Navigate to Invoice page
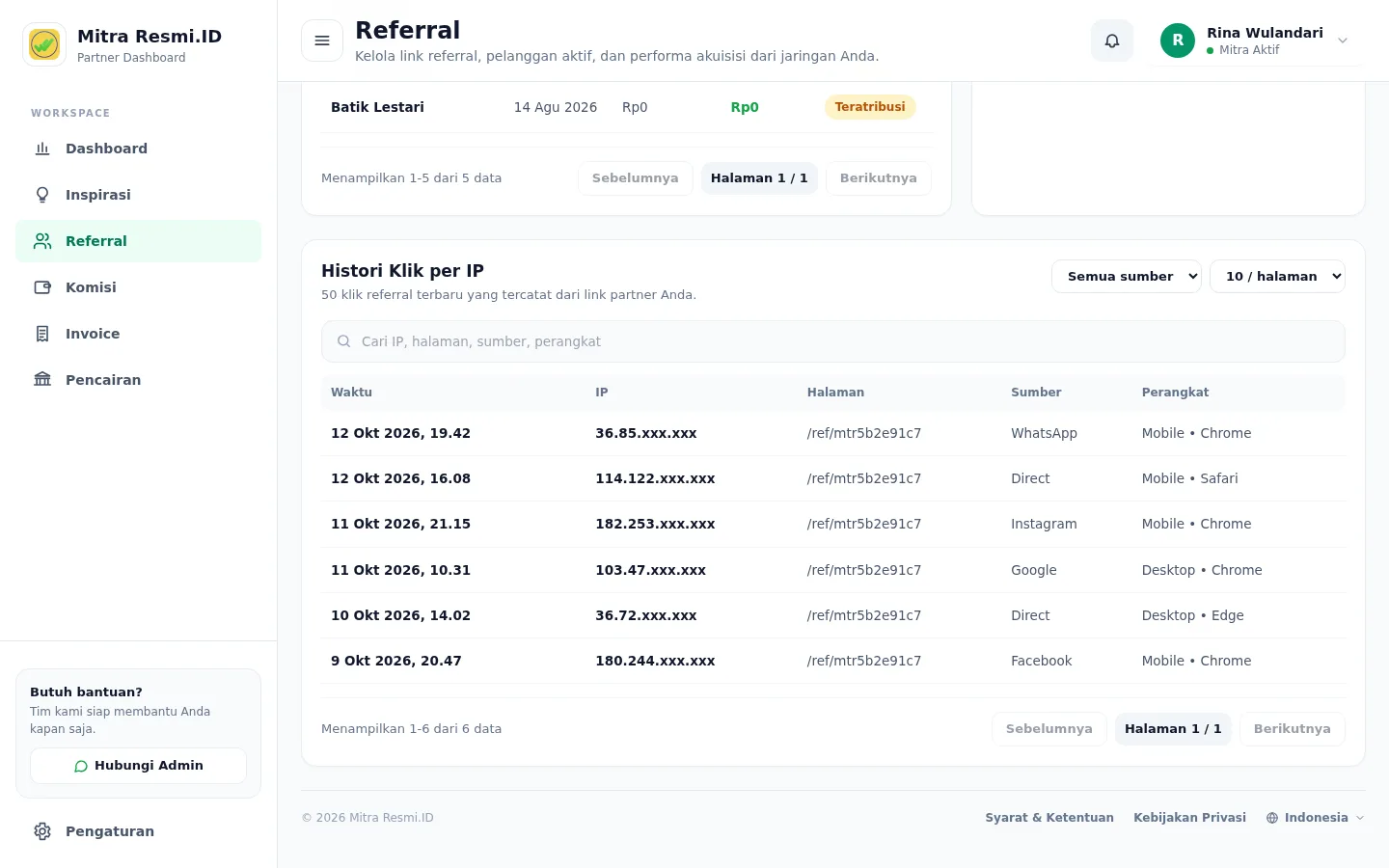Screen dimensions: 1389x868 (x=139, y=334)
